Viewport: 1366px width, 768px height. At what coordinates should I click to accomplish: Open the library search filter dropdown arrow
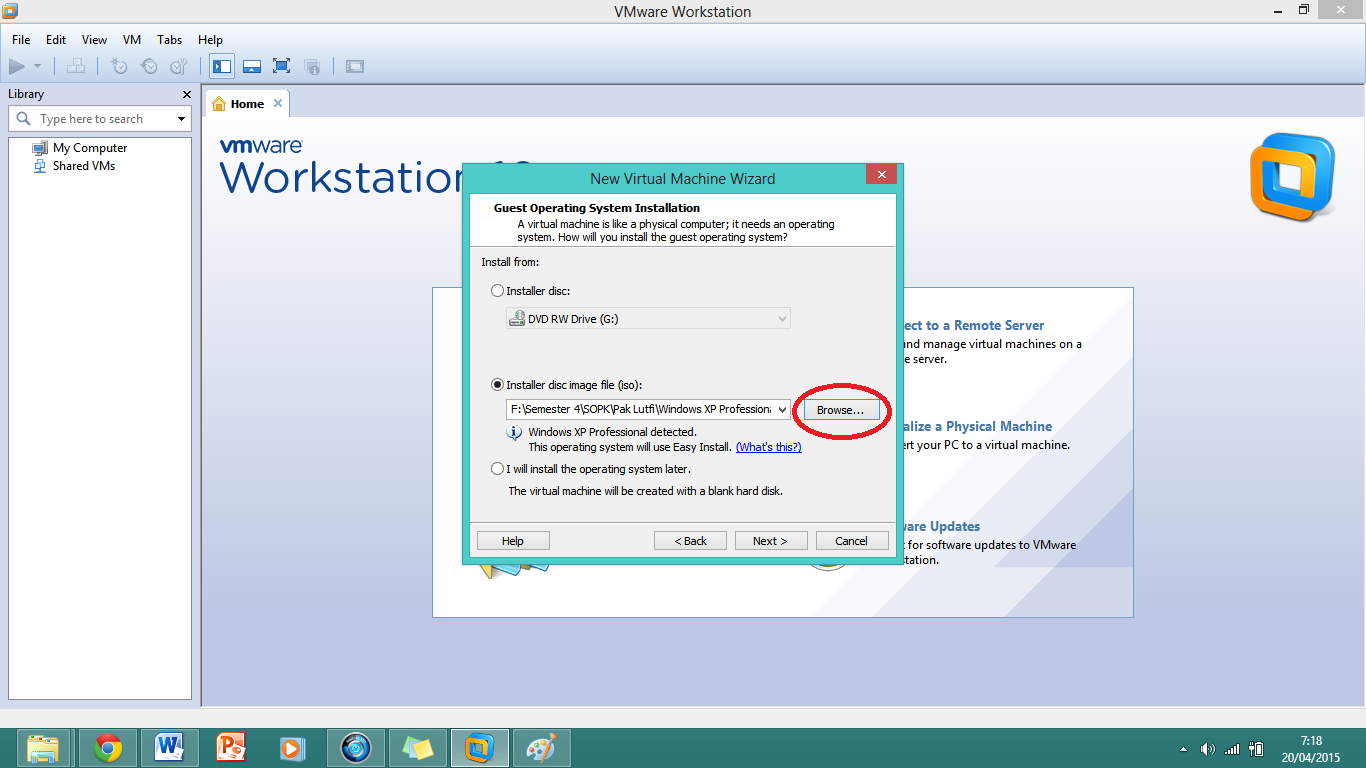coord(182,118)
